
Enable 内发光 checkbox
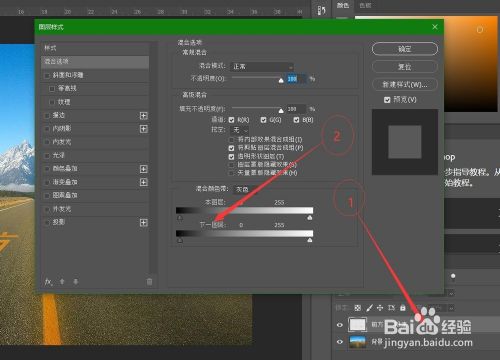coord(47,142)
